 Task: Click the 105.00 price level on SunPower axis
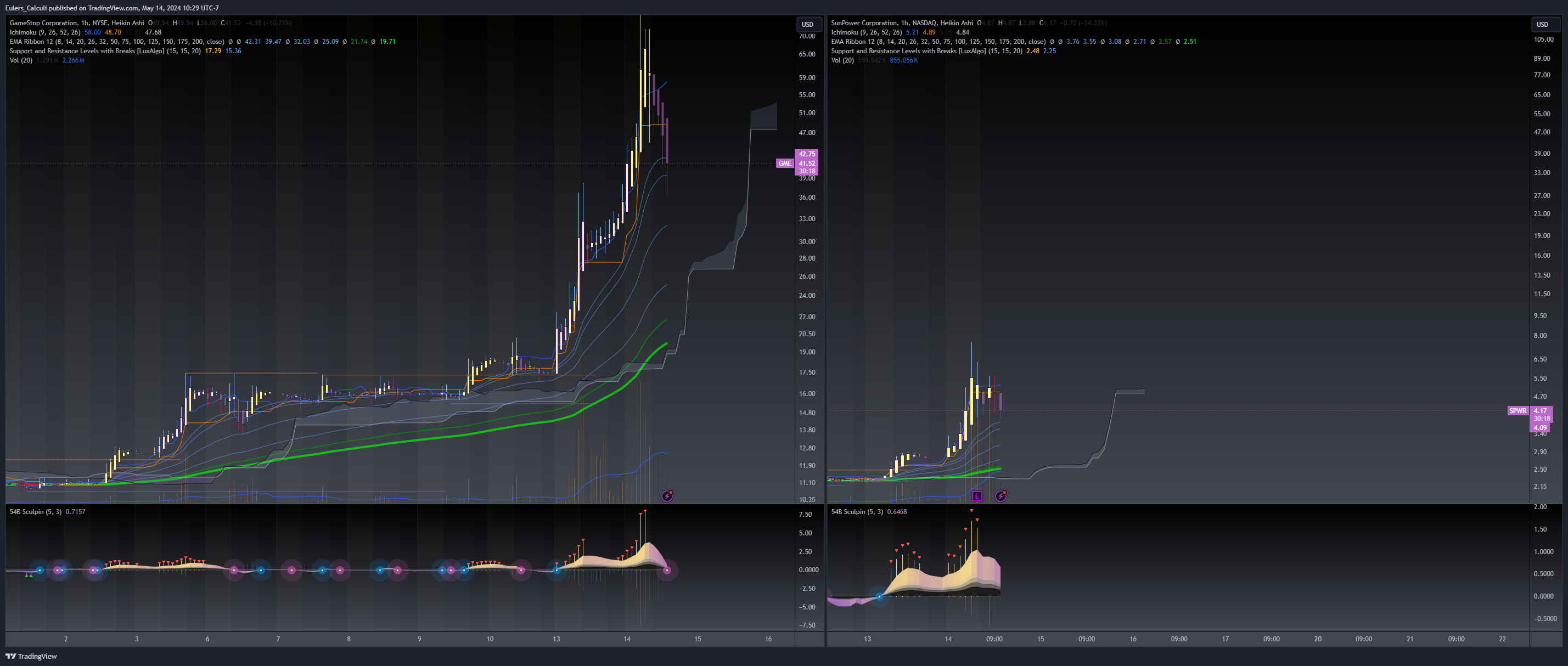point(1543,39)
